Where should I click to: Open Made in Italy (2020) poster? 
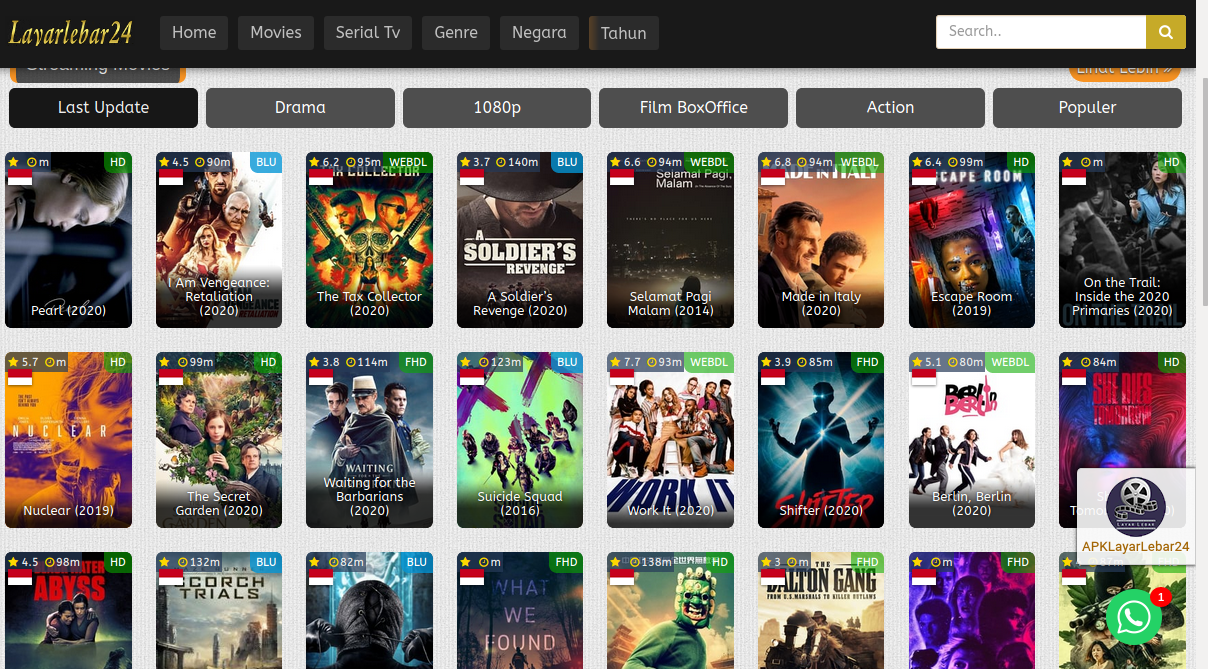click(x=821, y=240)
